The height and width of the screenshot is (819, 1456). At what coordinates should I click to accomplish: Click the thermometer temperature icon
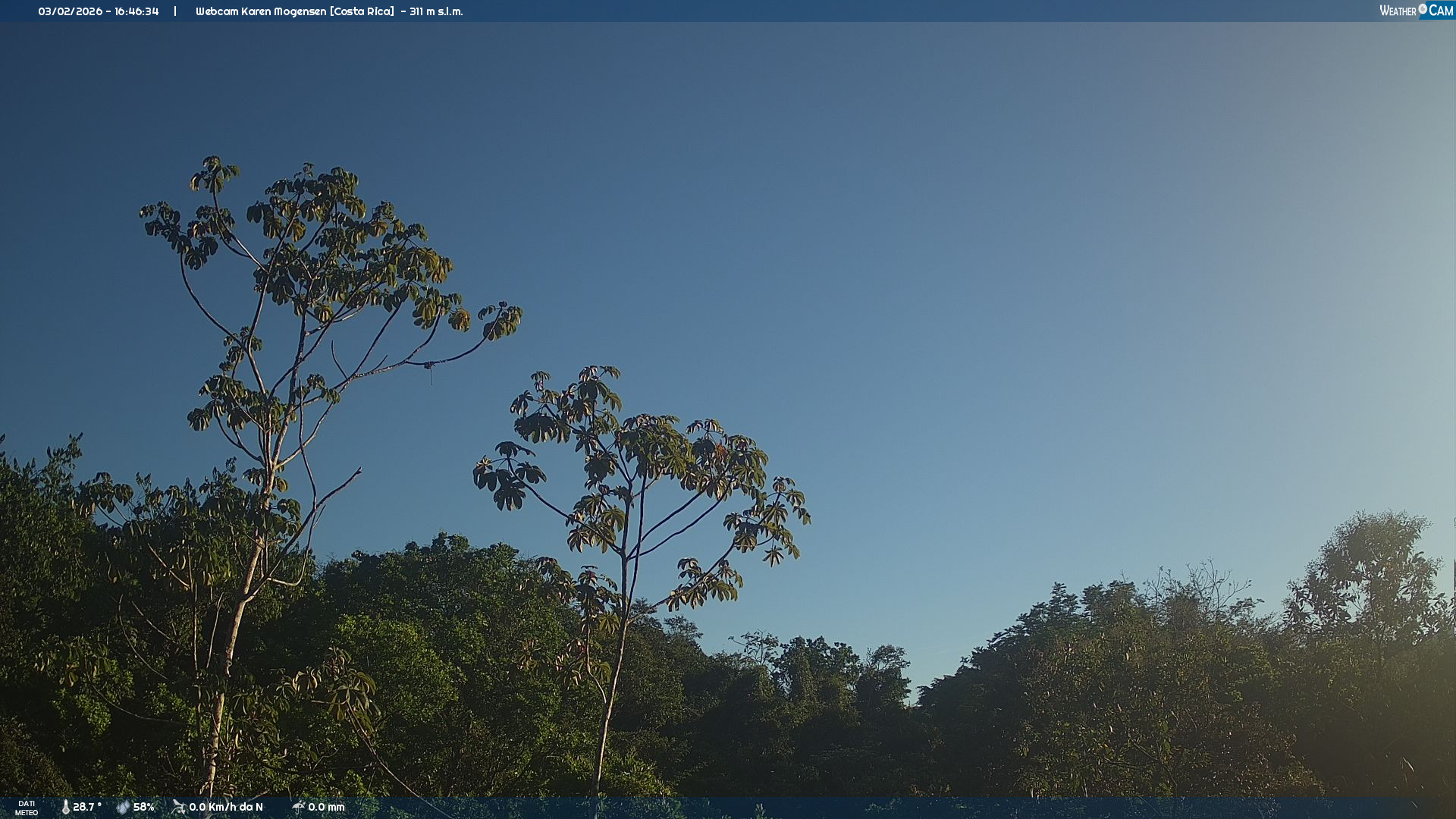(65, 807)
